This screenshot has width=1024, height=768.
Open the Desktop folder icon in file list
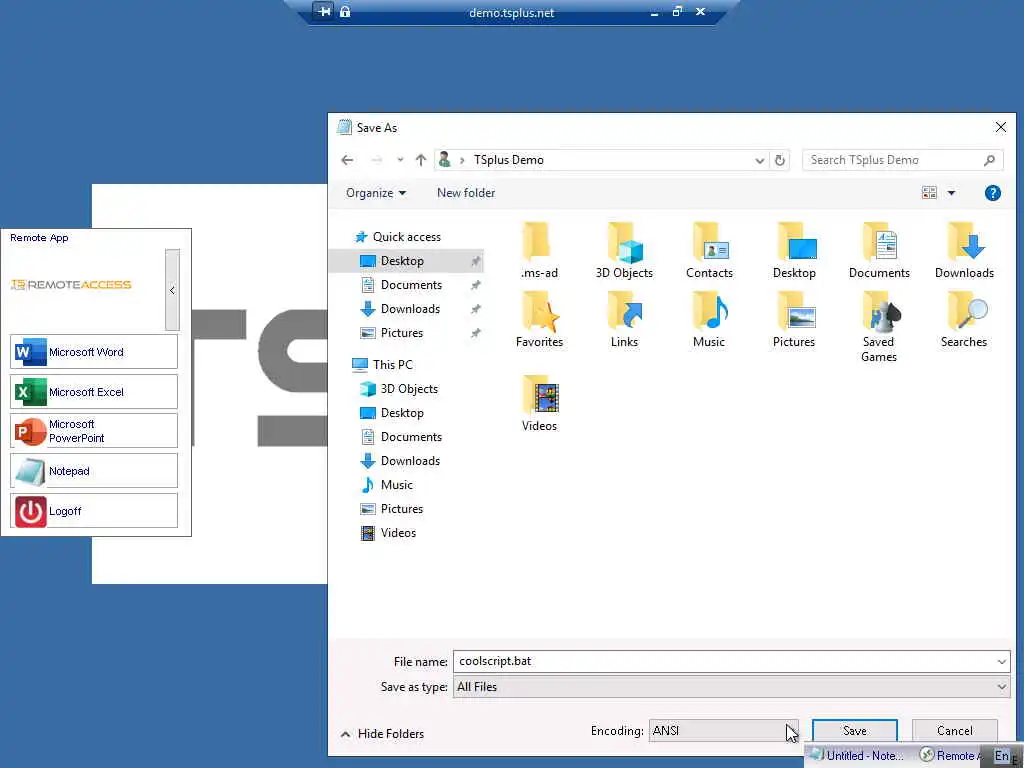pyautogui.click(x=794, y=251)
